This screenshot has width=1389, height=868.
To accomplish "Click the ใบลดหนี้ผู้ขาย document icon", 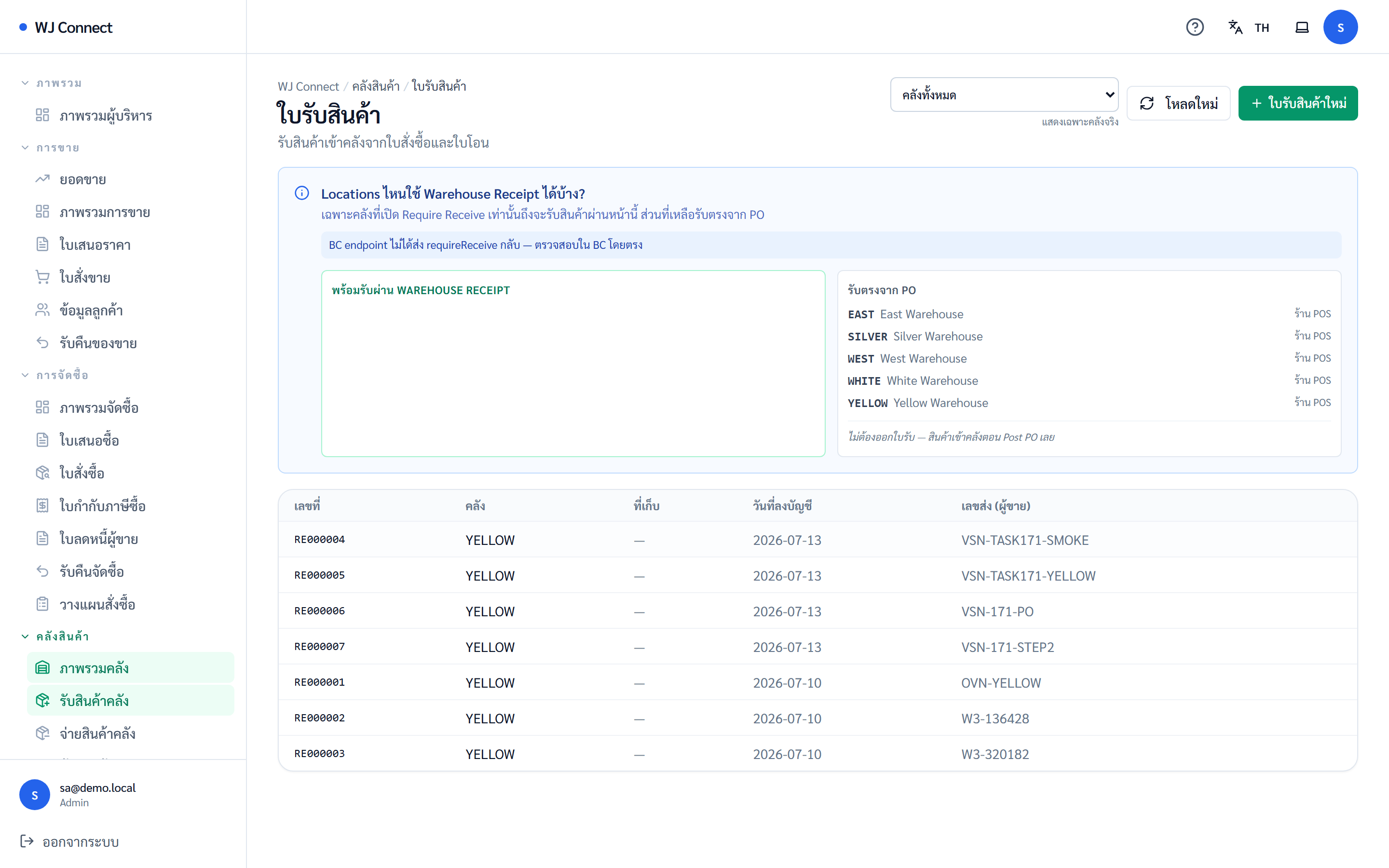I will (x=42, y=539).
